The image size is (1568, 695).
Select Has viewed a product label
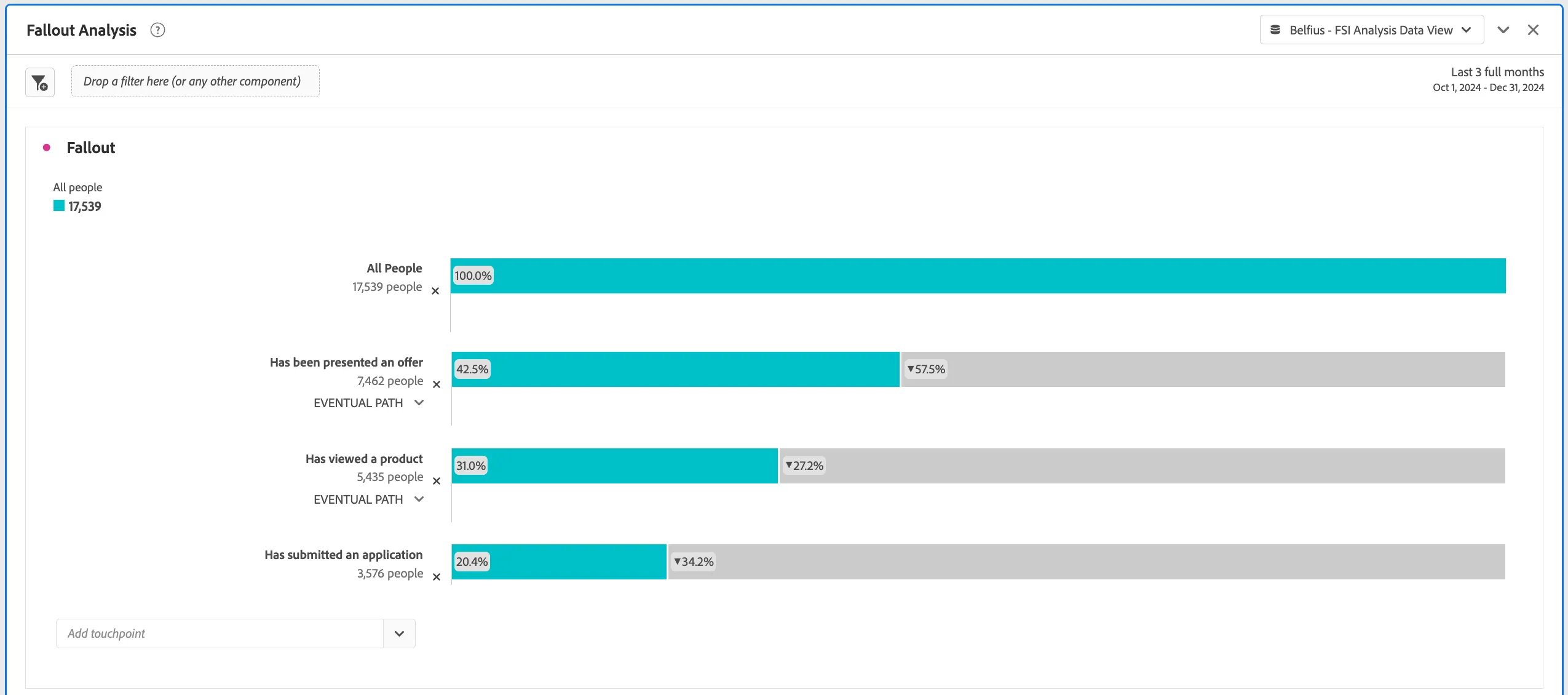pos(365,459)
